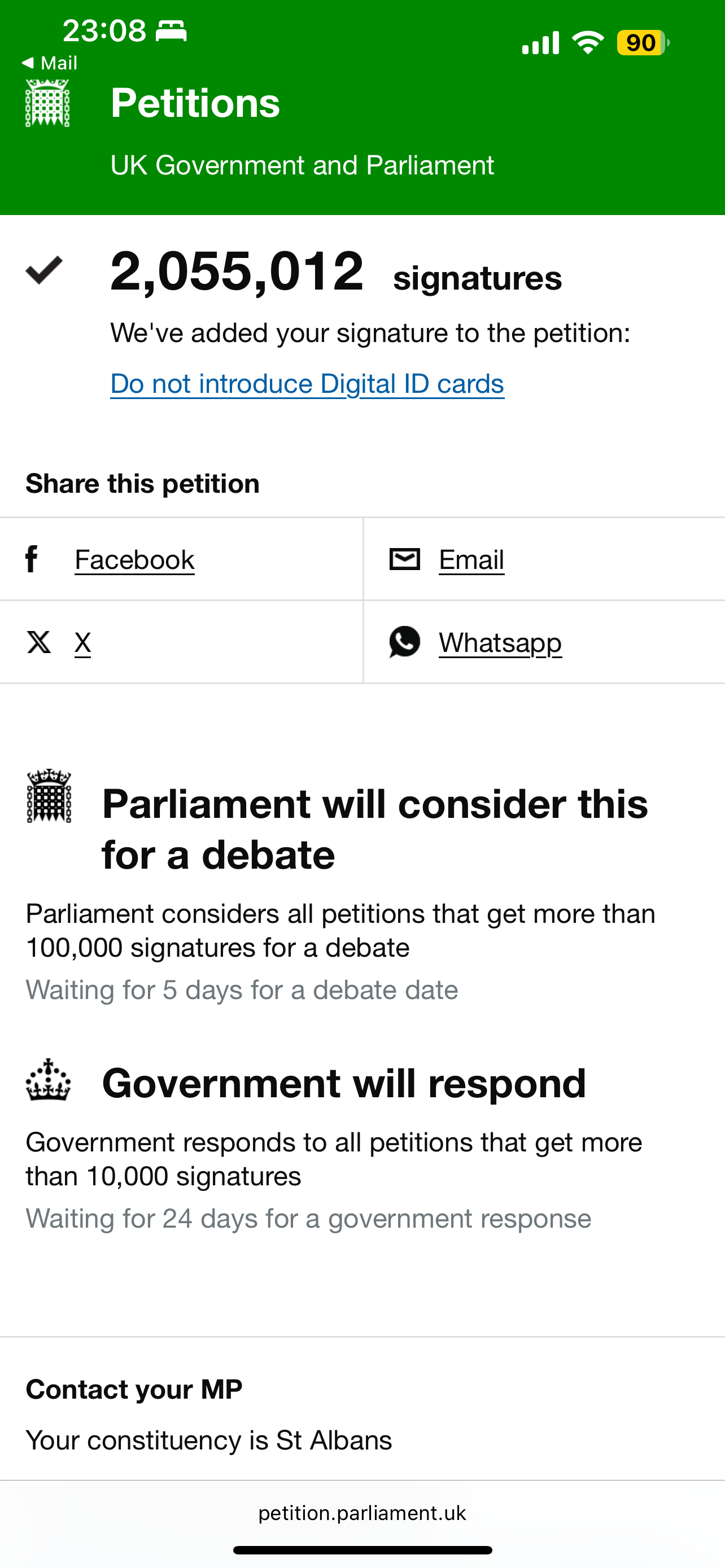Tap the battery indicator showing 90
The width and height of the screenshot is (725, 1568).
click(641, 42)
